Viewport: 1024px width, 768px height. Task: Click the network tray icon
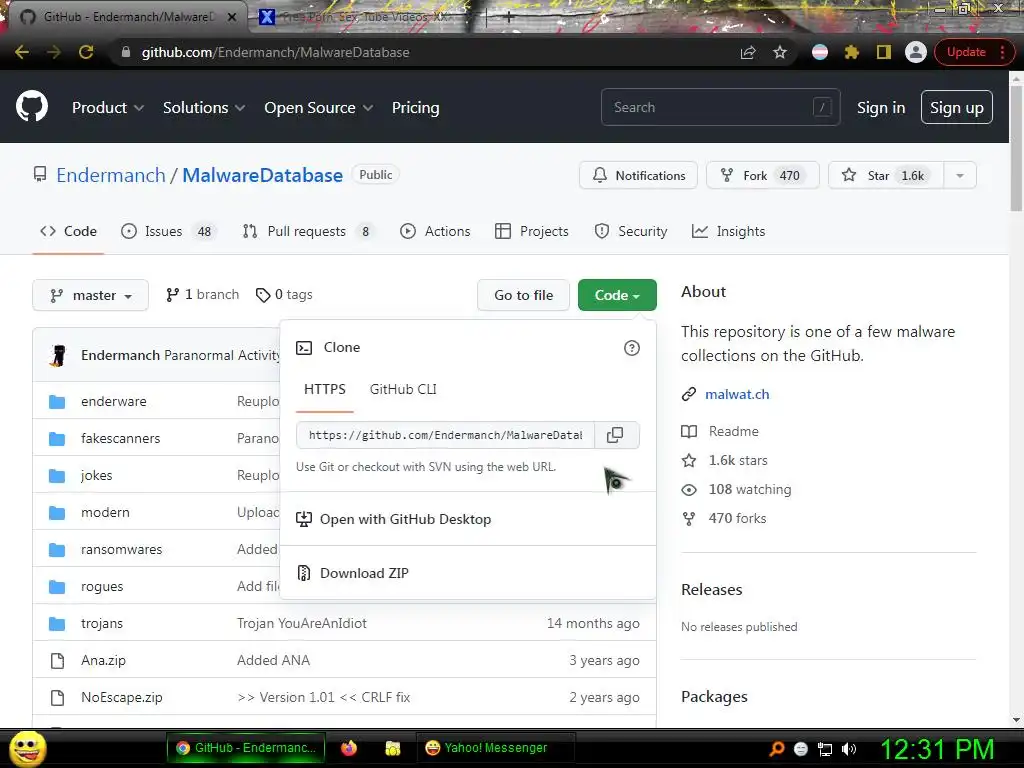tap(825, 749)
